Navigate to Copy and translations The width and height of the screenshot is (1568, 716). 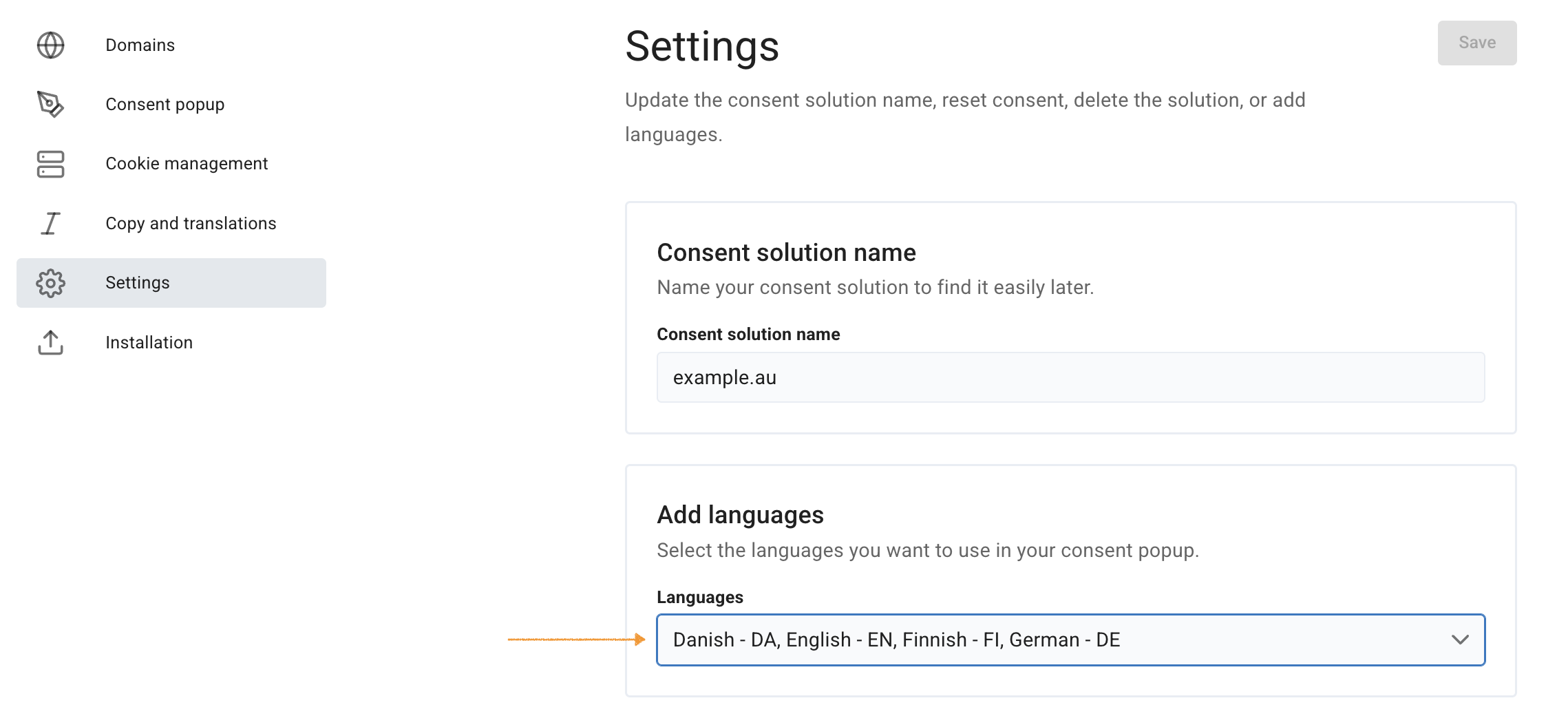(191, 224)
